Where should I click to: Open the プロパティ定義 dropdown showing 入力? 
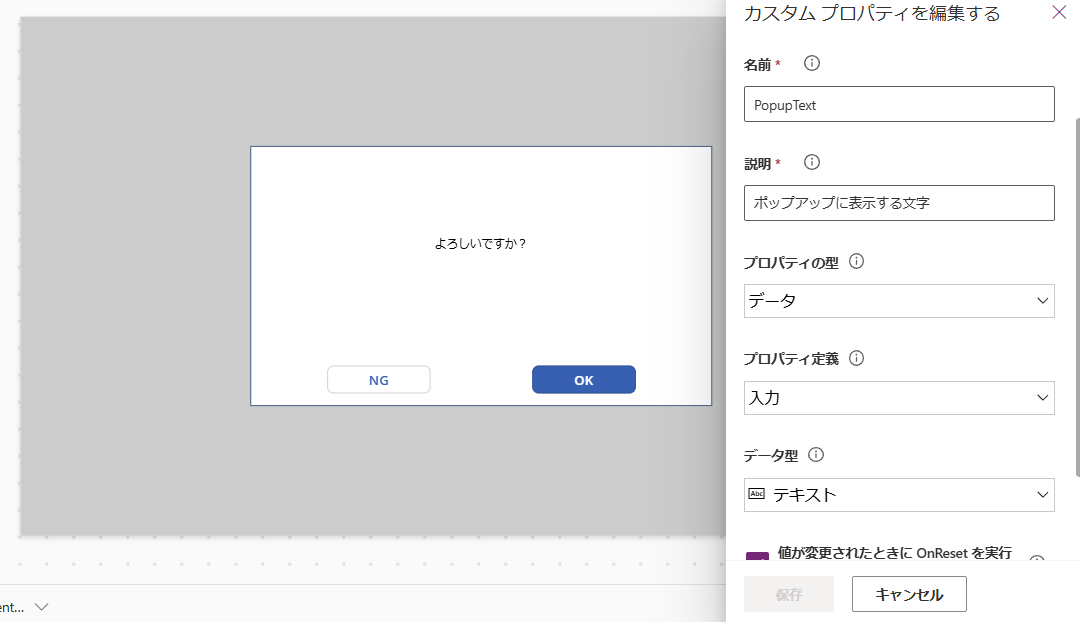pos(899,398)
